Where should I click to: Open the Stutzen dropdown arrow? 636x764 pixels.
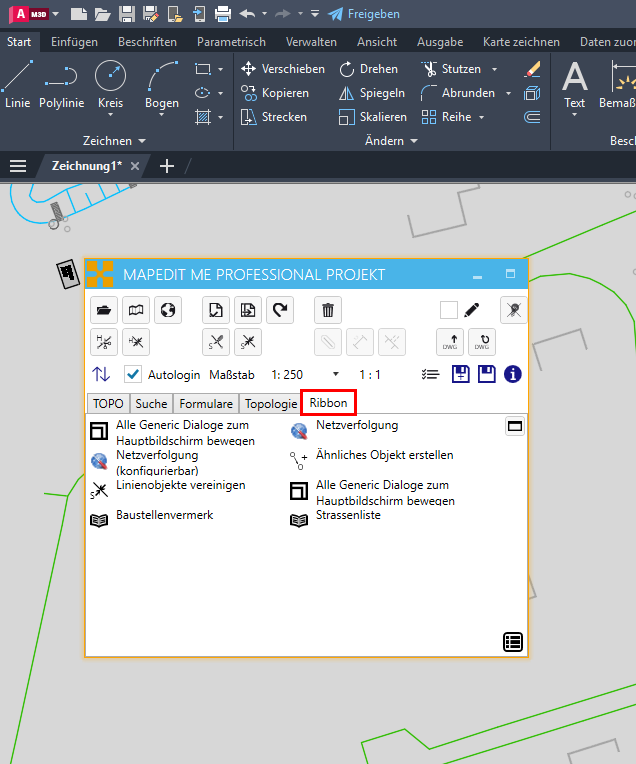(494, 69)
